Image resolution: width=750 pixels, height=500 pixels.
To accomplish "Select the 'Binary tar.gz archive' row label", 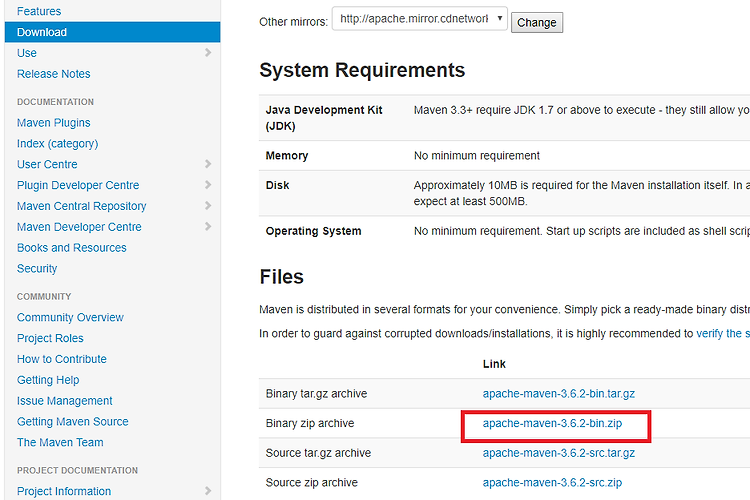I will [x=317, y=394].
